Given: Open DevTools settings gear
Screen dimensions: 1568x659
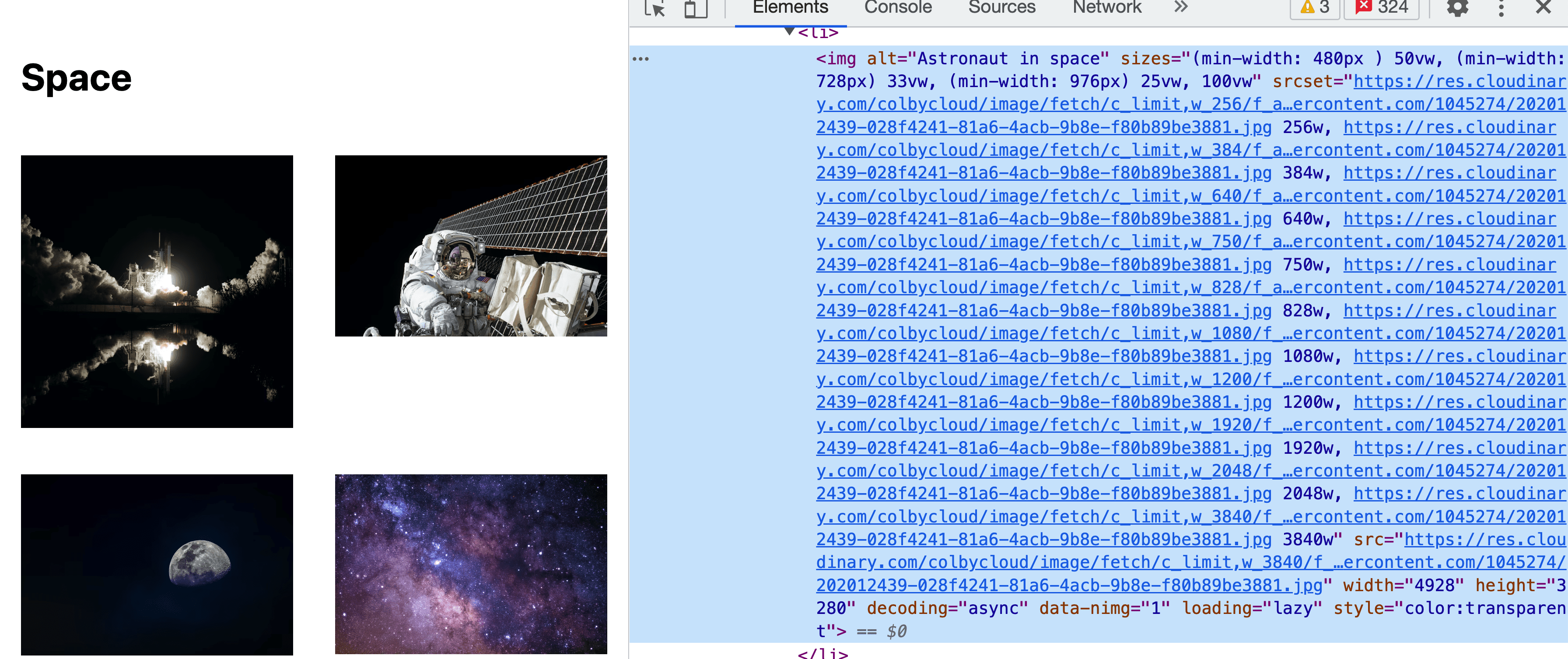Looking at the screenshot, I should 1457,8.
